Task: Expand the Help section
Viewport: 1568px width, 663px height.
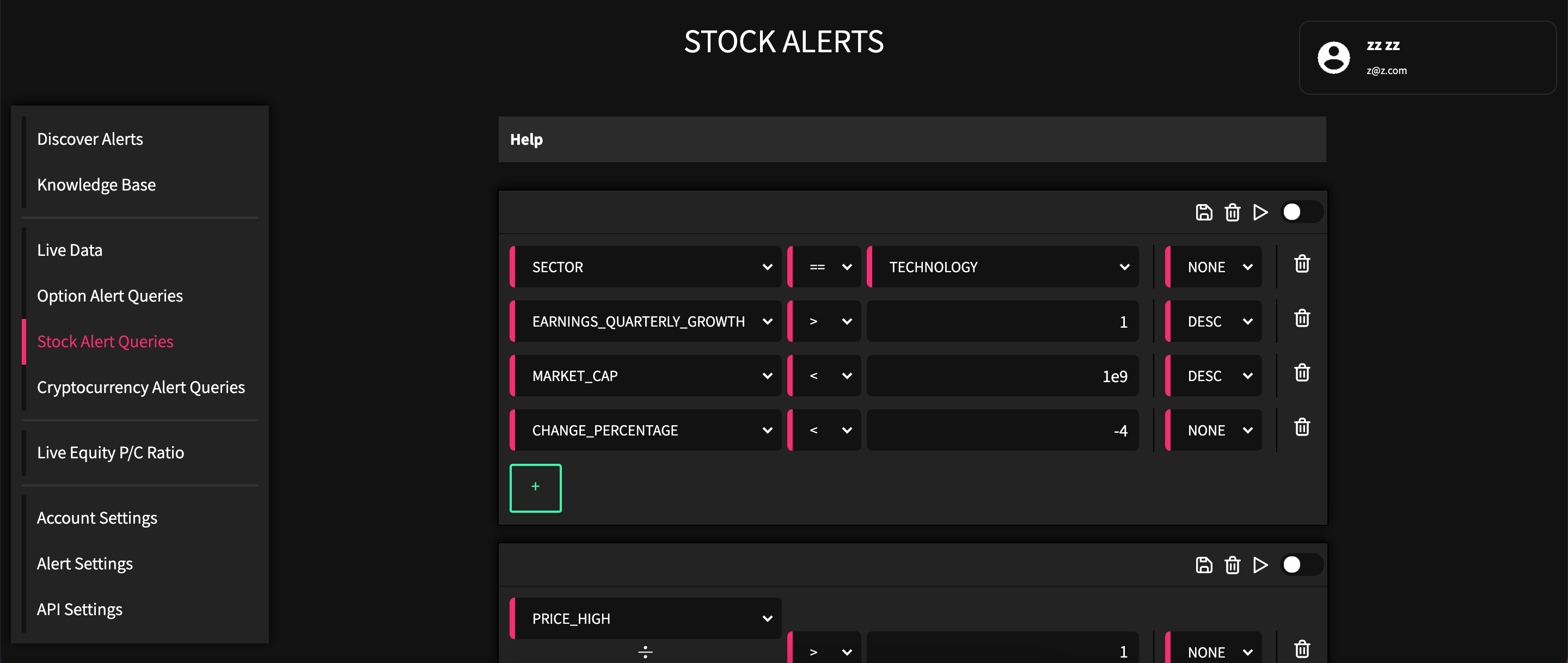Action: (912, 139)
